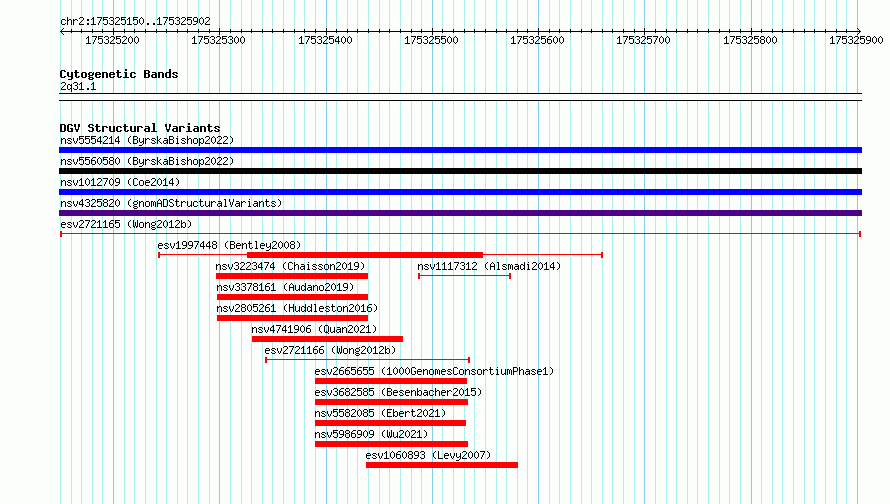The width and height of the screenshot is (890, 504).
Task: Select the blue nsv1012709 Coe2014 bar
Action: [460, 192]
